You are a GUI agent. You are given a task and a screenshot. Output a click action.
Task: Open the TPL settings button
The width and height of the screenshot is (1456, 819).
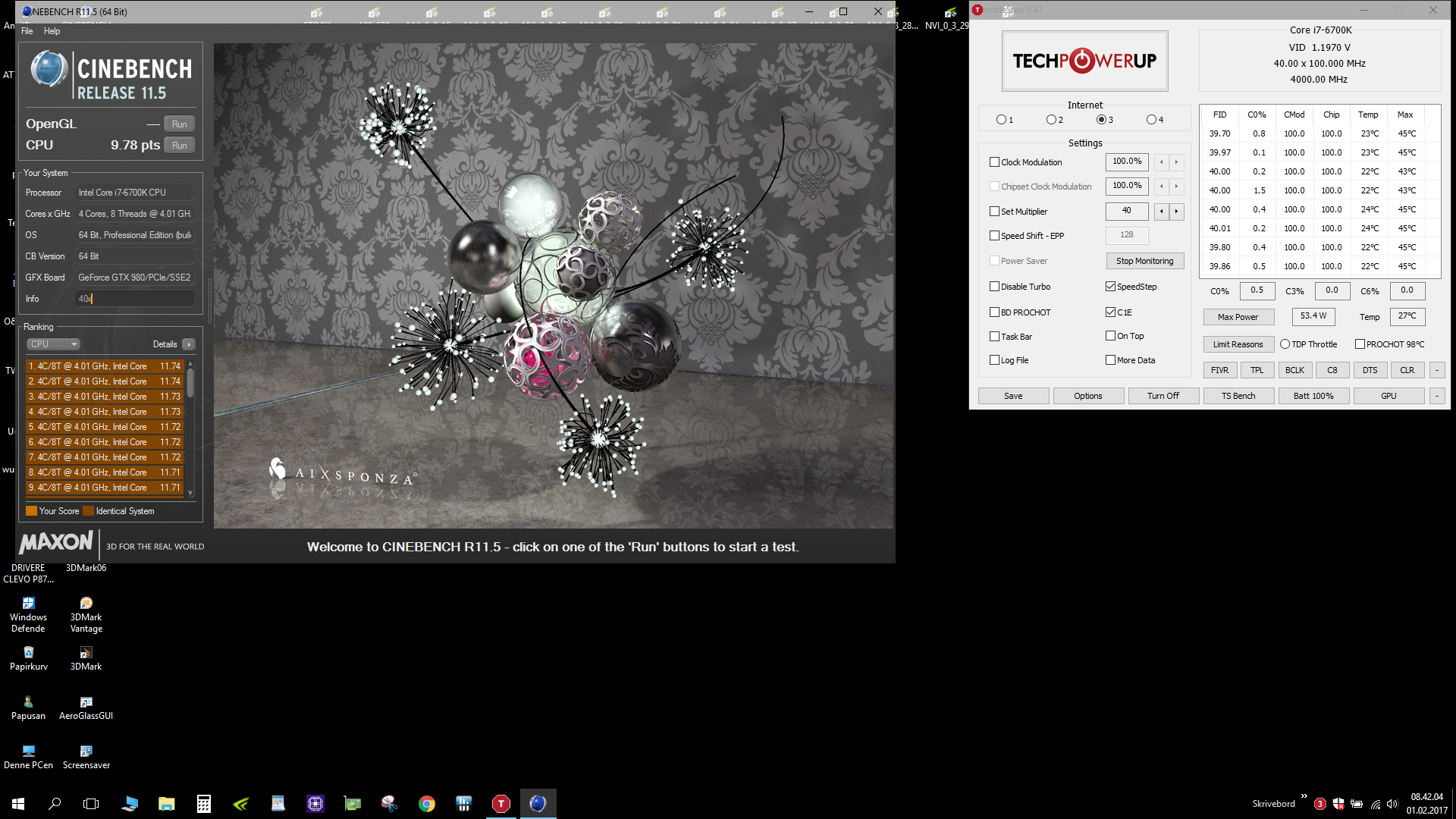(x=1257, y=370)
